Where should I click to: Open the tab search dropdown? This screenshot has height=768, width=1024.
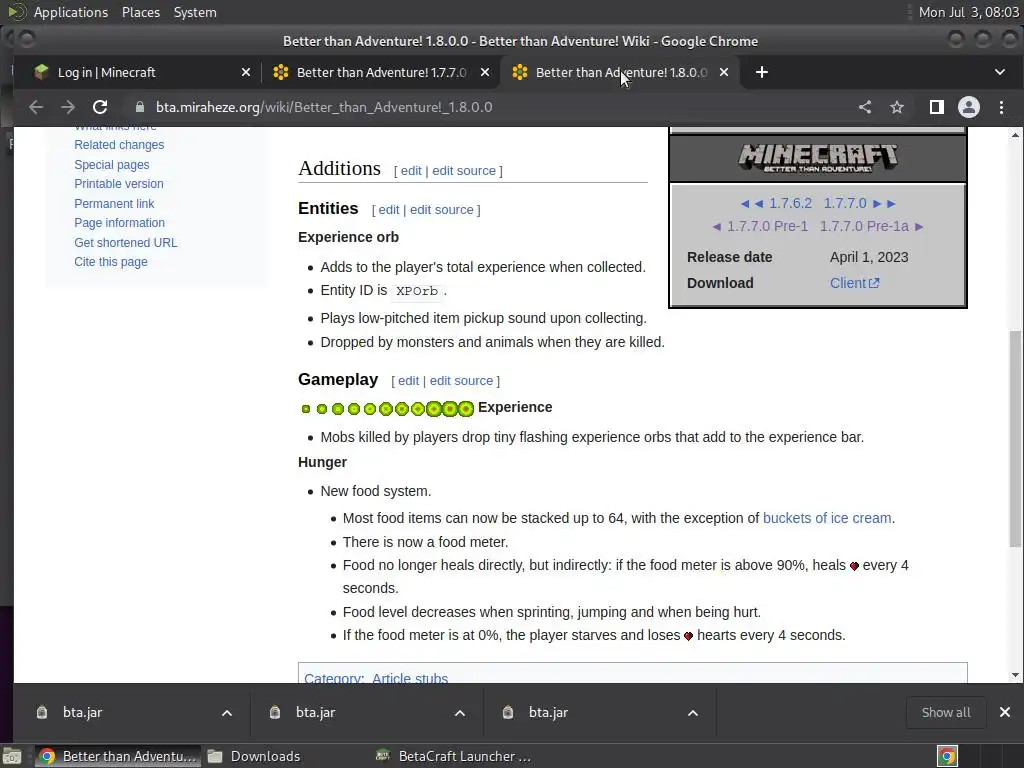click(x=1000, y=72)
